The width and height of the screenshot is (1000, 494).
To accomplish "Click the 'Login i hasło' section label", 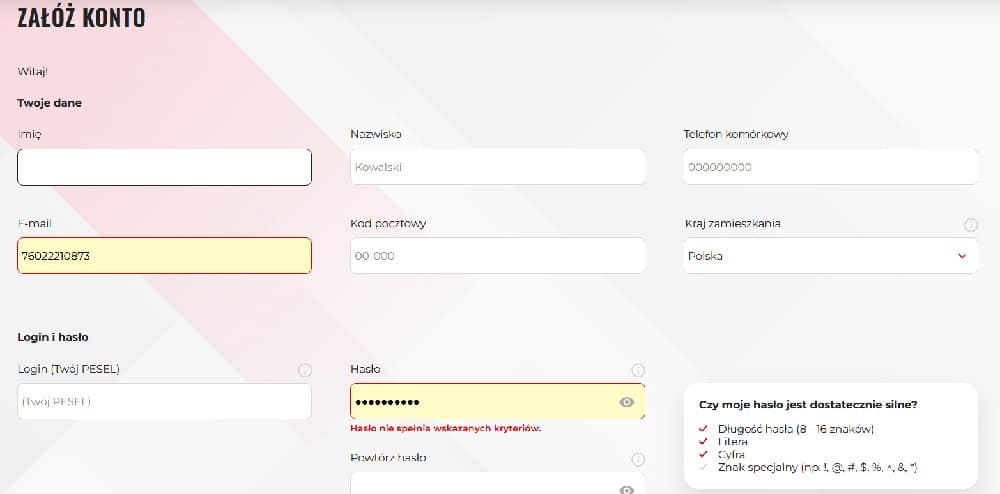I will (52, 337).
